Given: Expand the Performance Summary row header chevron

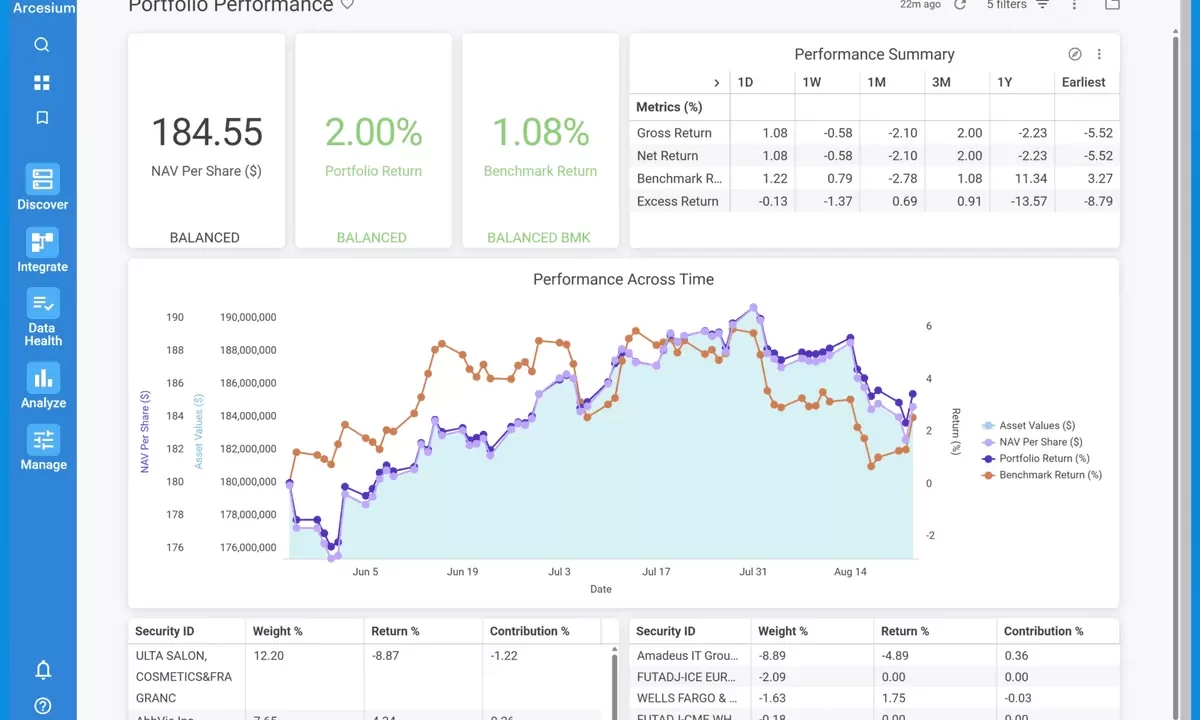Looking at the screenshot, I should (716, 83).
